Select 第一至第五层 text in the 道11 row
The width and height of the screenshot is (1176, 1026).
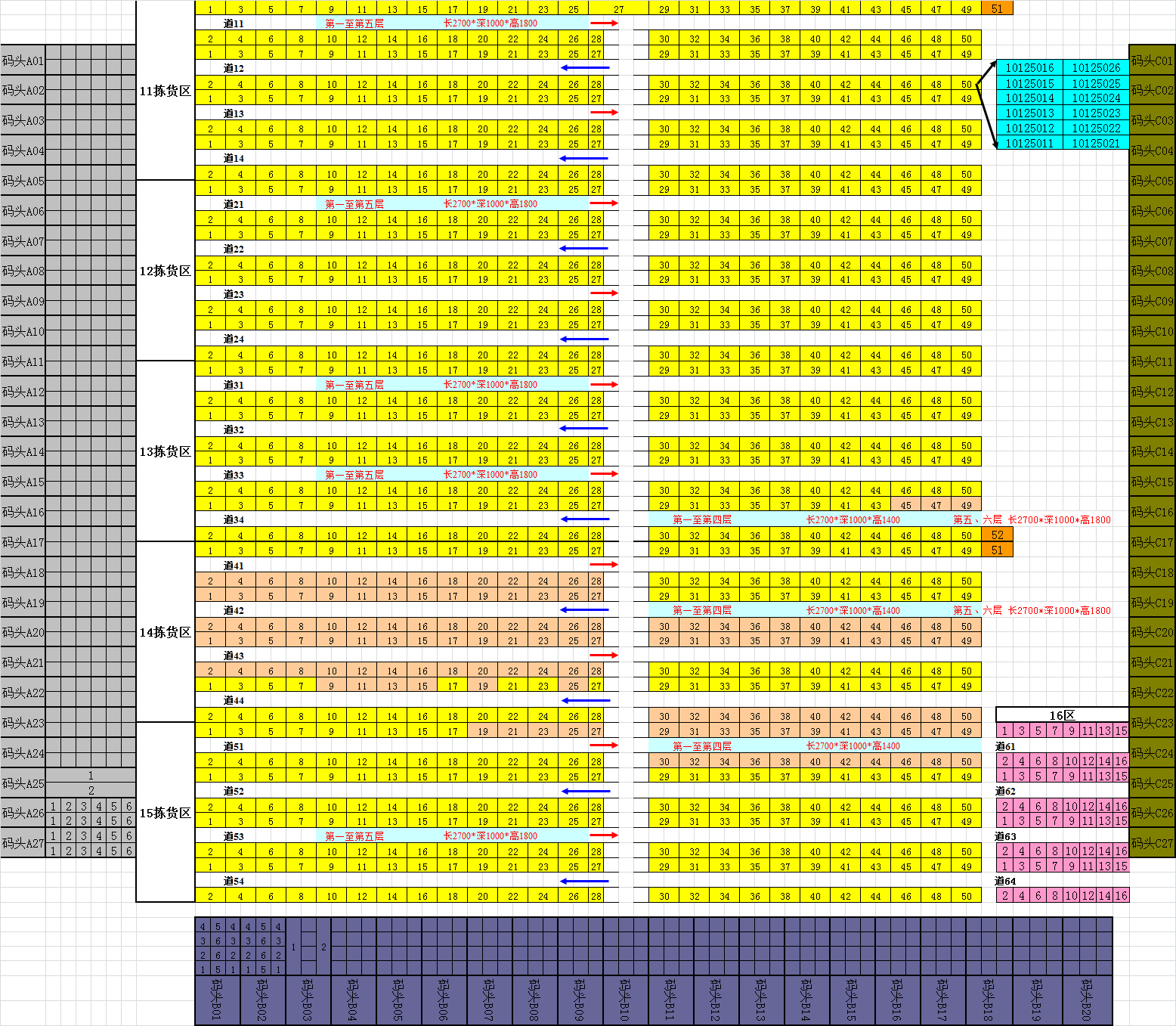[354, 23]
